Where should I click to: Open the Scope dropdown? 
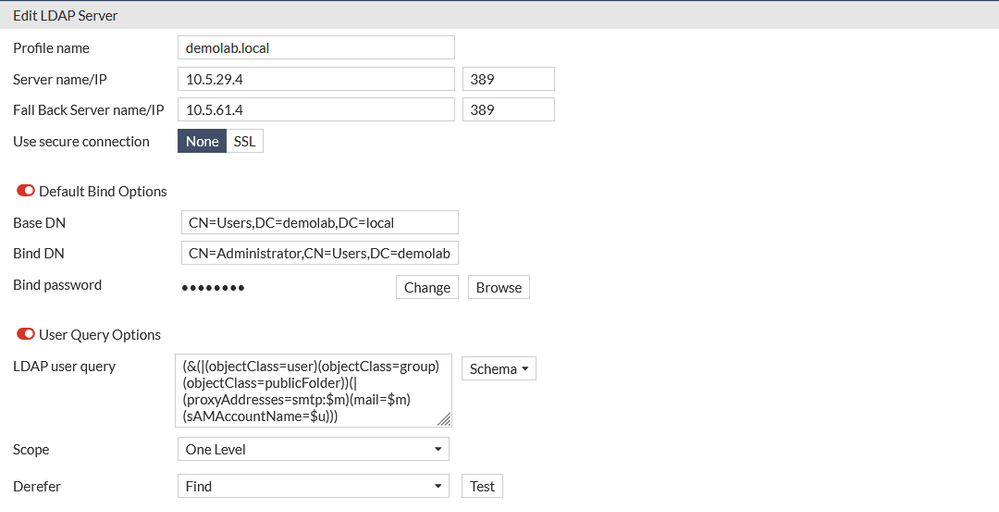[x=313, y=450]
